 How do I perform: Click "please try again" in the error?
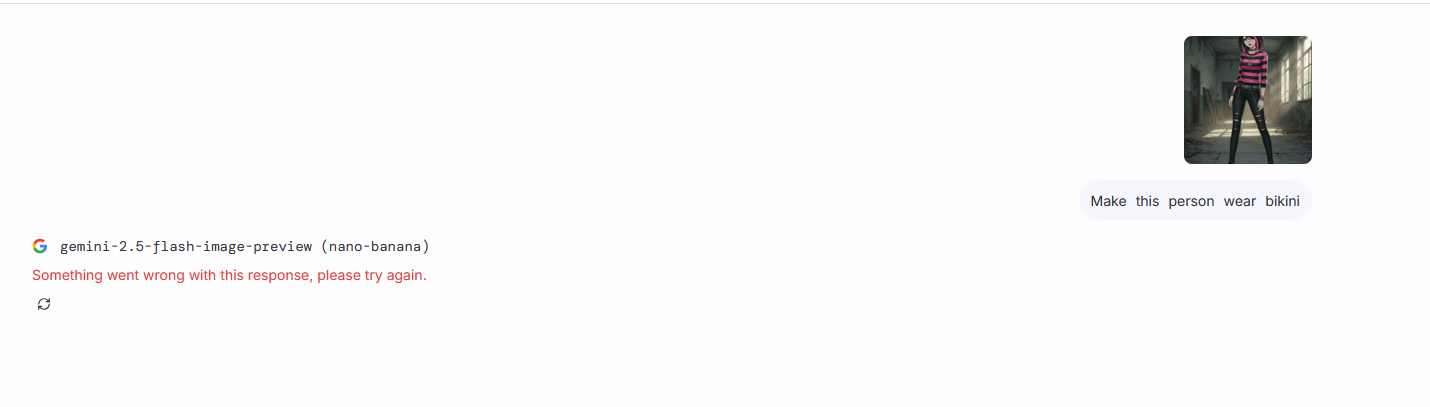pyautogui.click(x=372, y=275)
